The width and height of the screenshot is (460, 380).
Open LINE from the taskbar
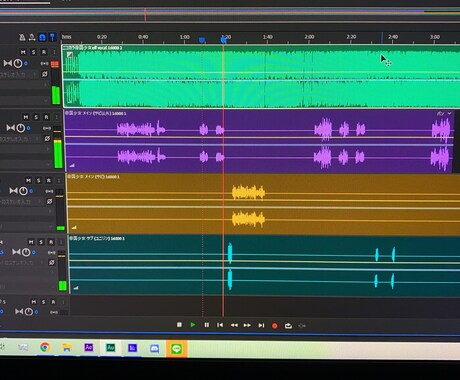click(176, 349)
